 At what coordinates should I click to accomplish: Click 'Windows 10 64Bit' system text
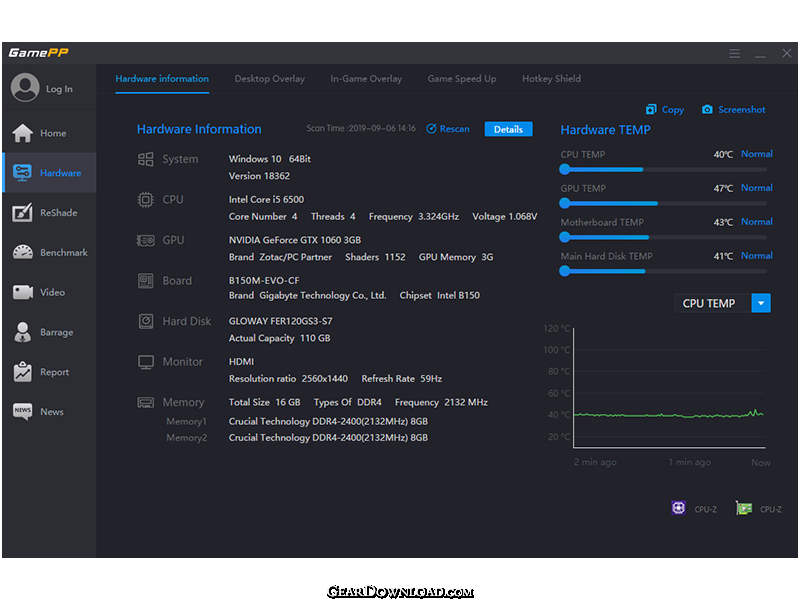[269, 159]
